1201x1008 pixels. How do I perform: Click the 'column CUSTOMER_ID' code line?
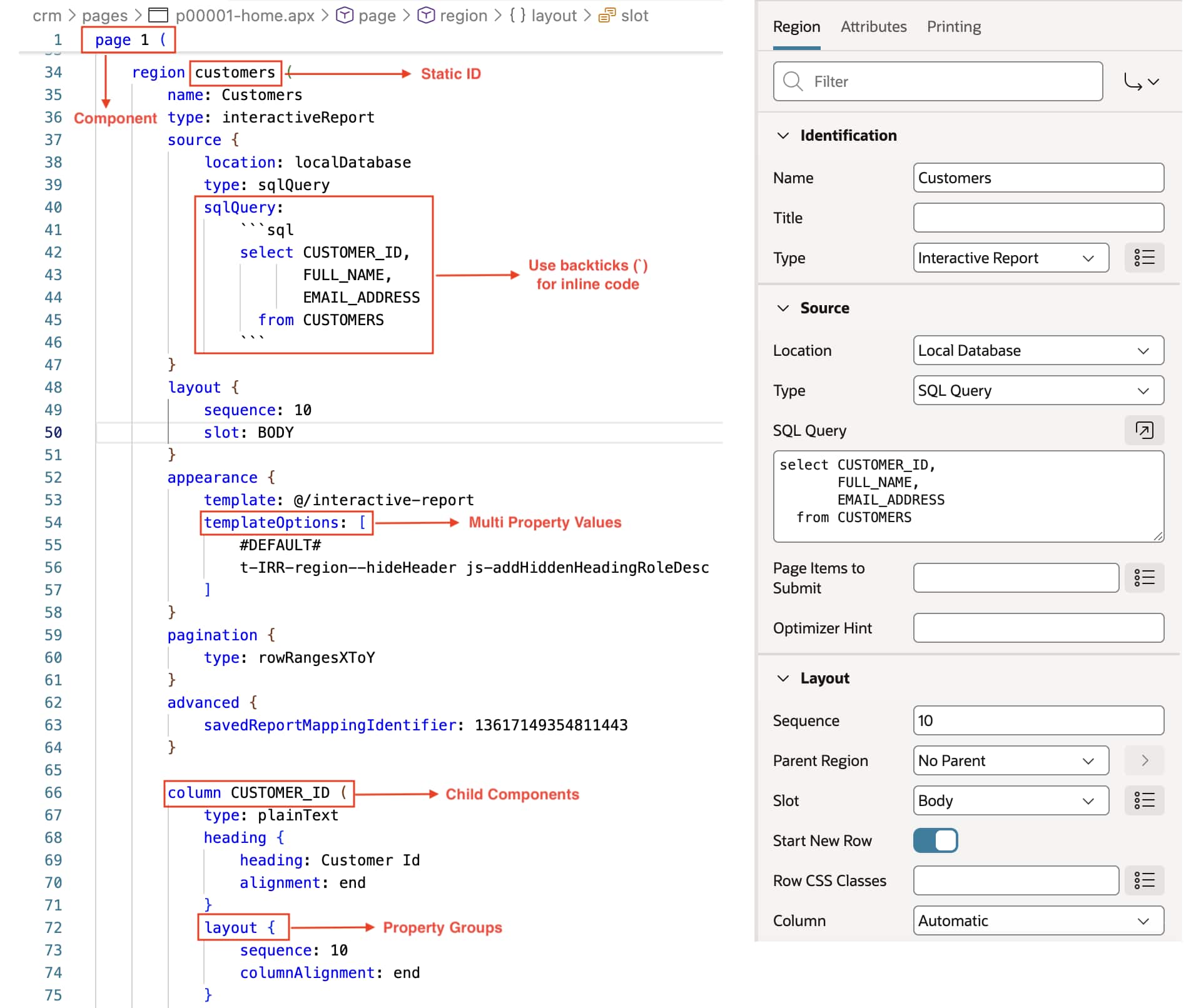pyautogui.click(x=257, y=793)
